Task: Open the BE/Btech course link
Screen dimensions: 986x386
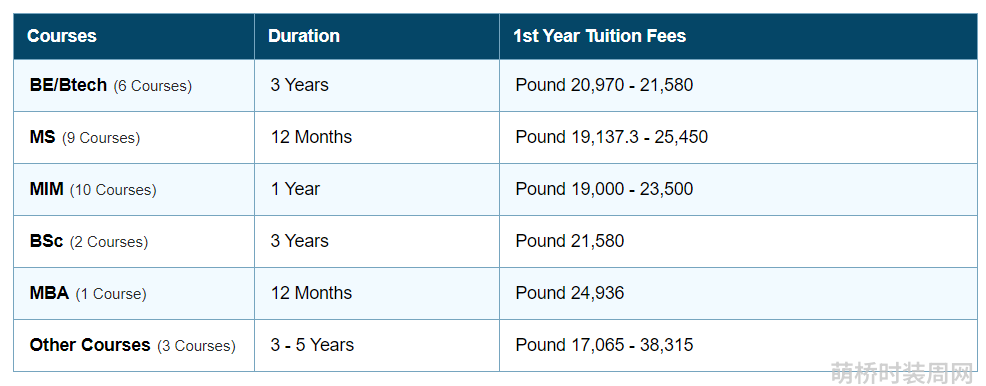Action: click(x=68, y=85)
